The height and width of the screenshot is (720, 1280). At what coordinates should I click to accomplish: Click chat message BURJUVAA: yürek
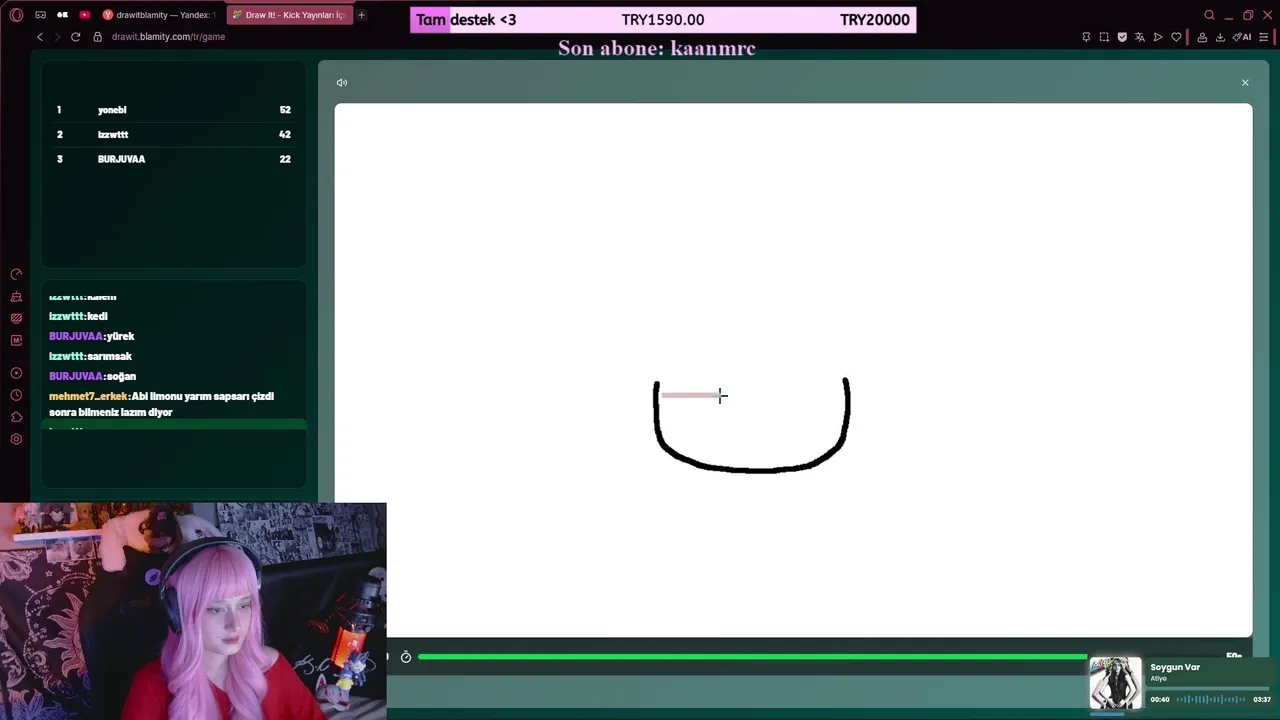coord(92,336)
